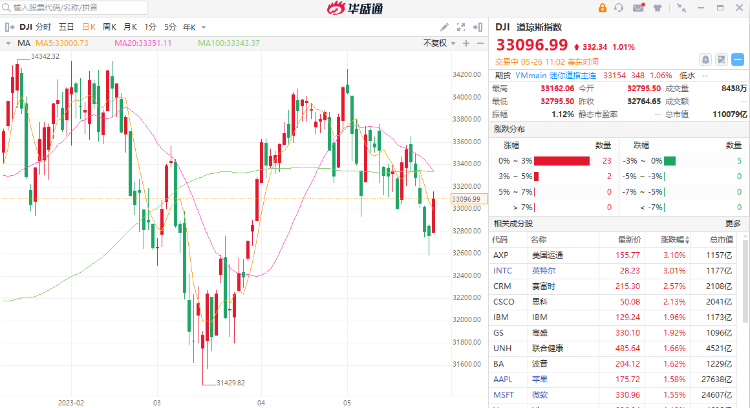Open the notes icon beside the bell

tap(721, 59)
